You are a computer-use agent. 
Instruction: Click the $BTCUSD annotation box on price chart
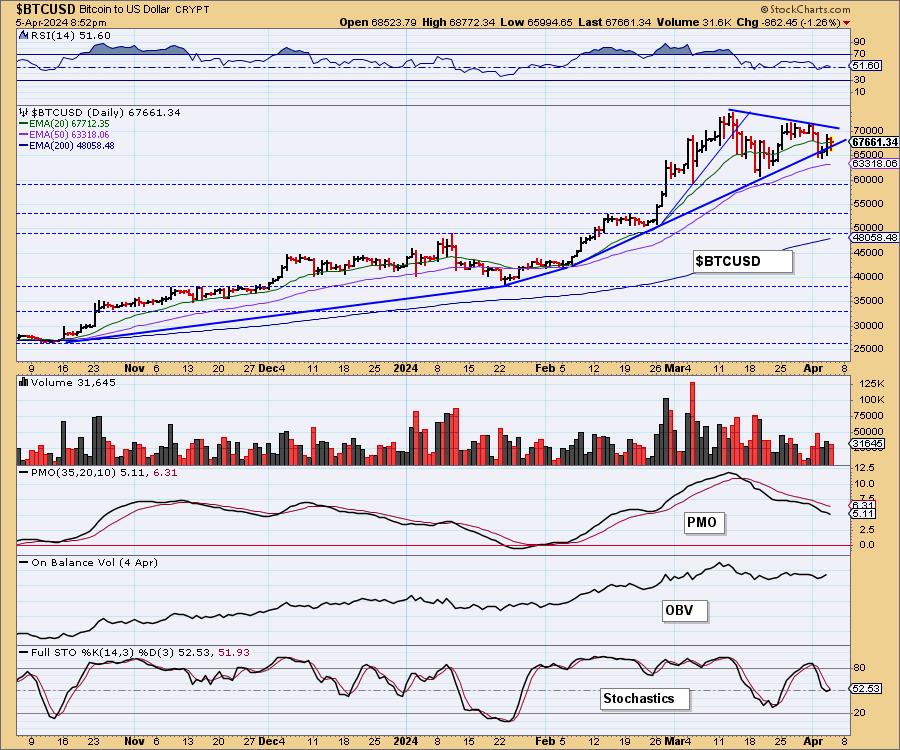[743, 261]
